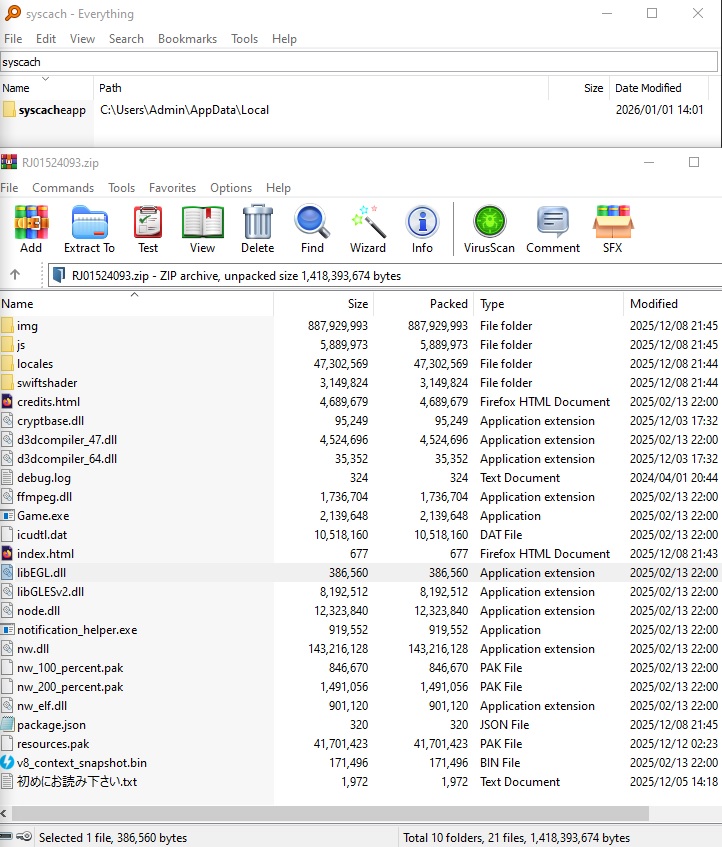
Task: Open the Favorites menu in WinRAR
Action: [x=172, y=188]
